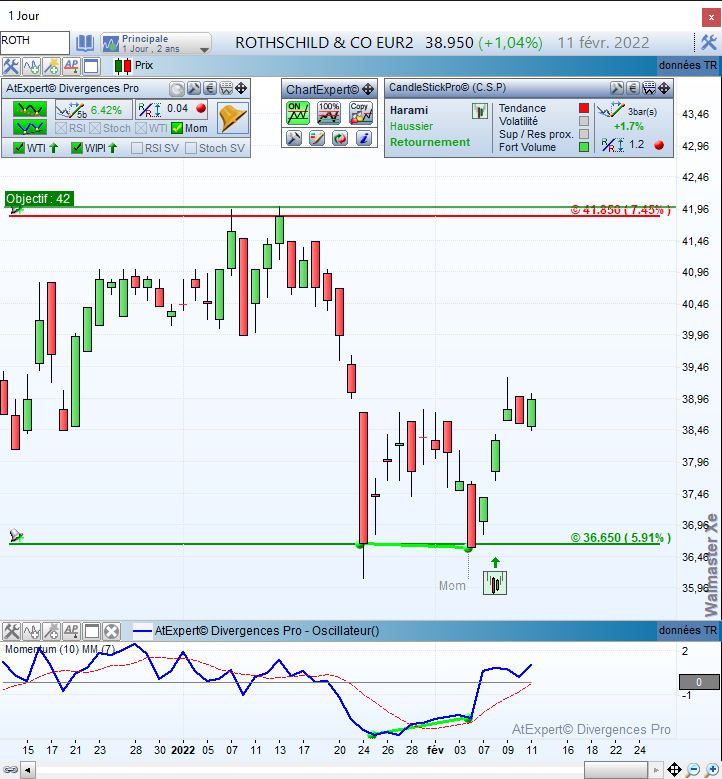Click the 5b 6.42% divergence gain button
Viewport: 722px width, 779px height.
click(x=93, y=109)
